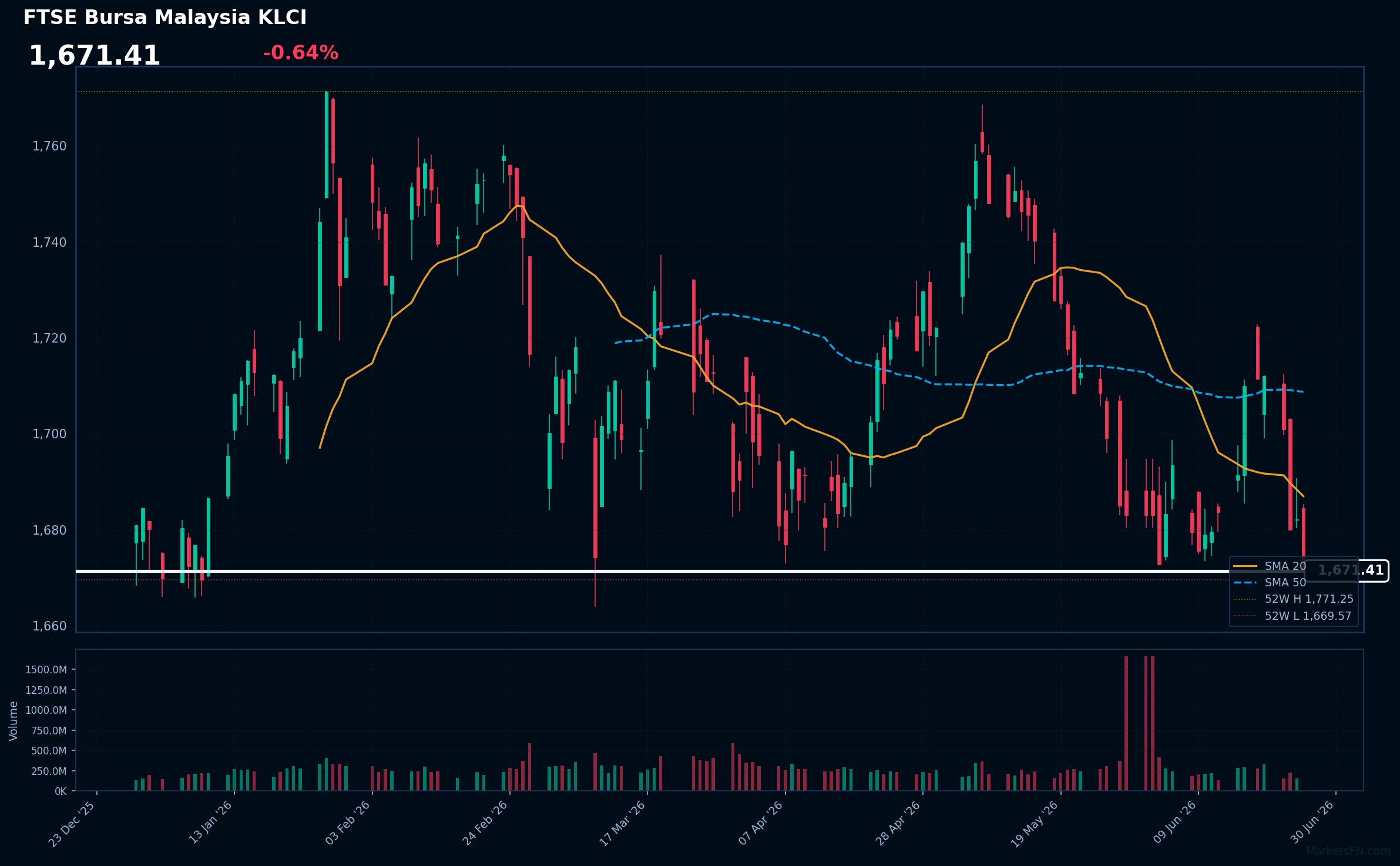The width and height of the screenshot is (1400, 866).
Task: Select the 13 Jan '26 date label
Action: point(210,824)
